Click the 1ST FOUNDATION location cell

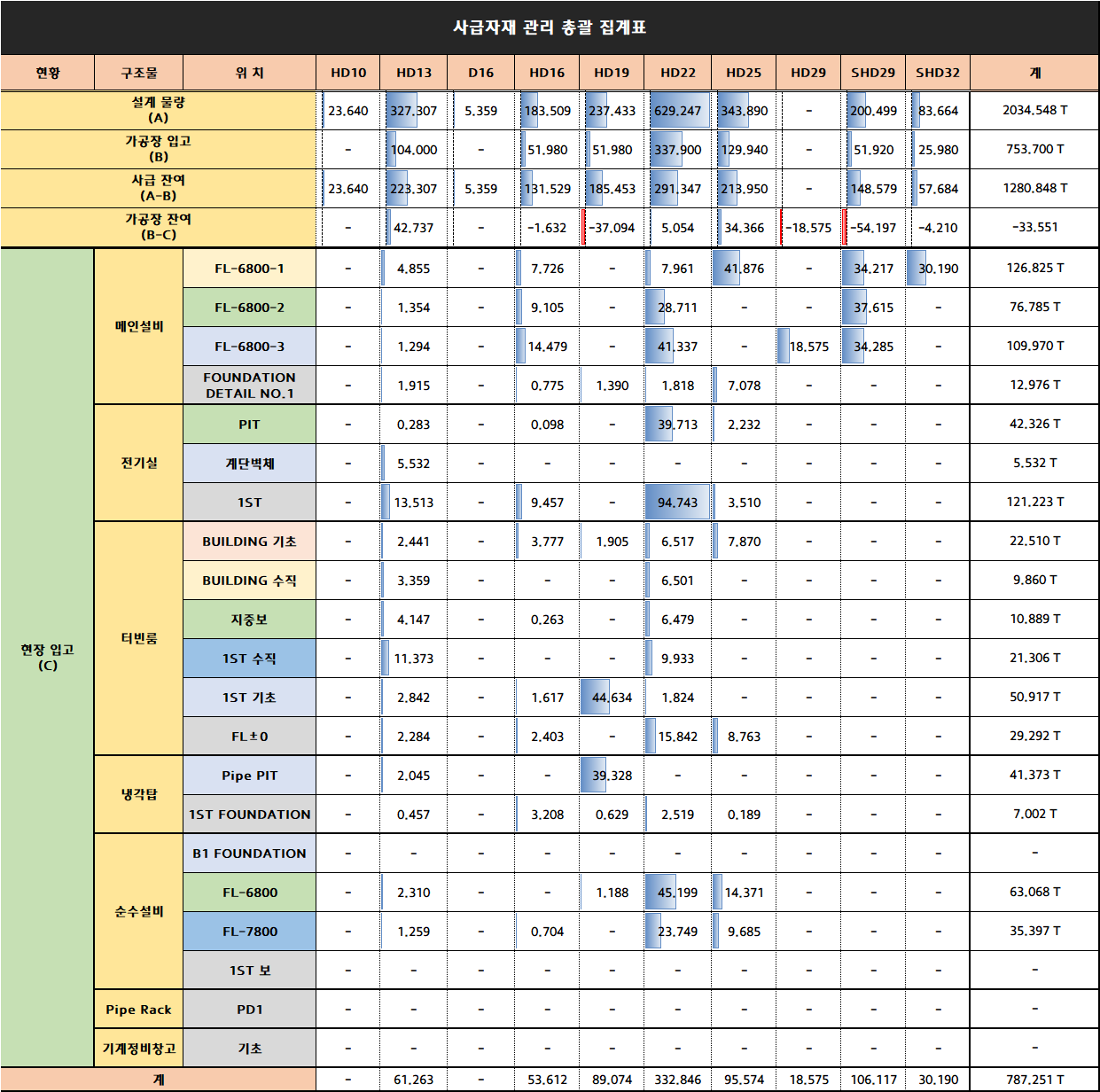coord(250,815)
